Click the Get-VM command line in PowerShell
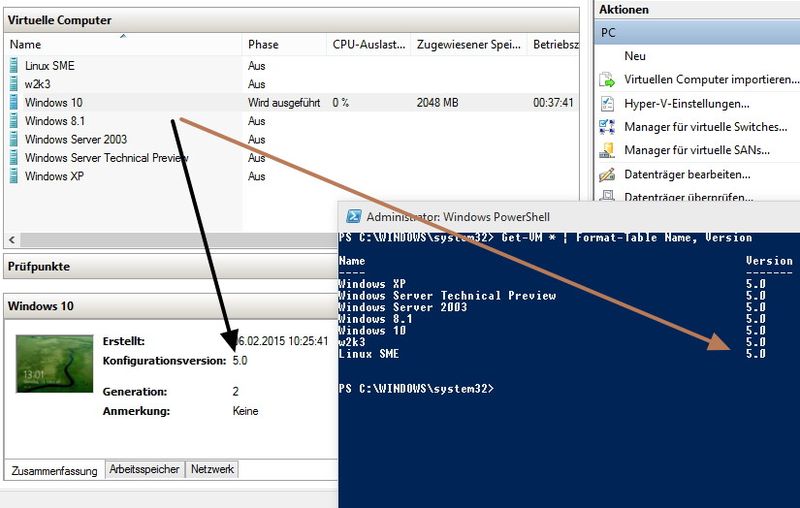 click(545, 238)
